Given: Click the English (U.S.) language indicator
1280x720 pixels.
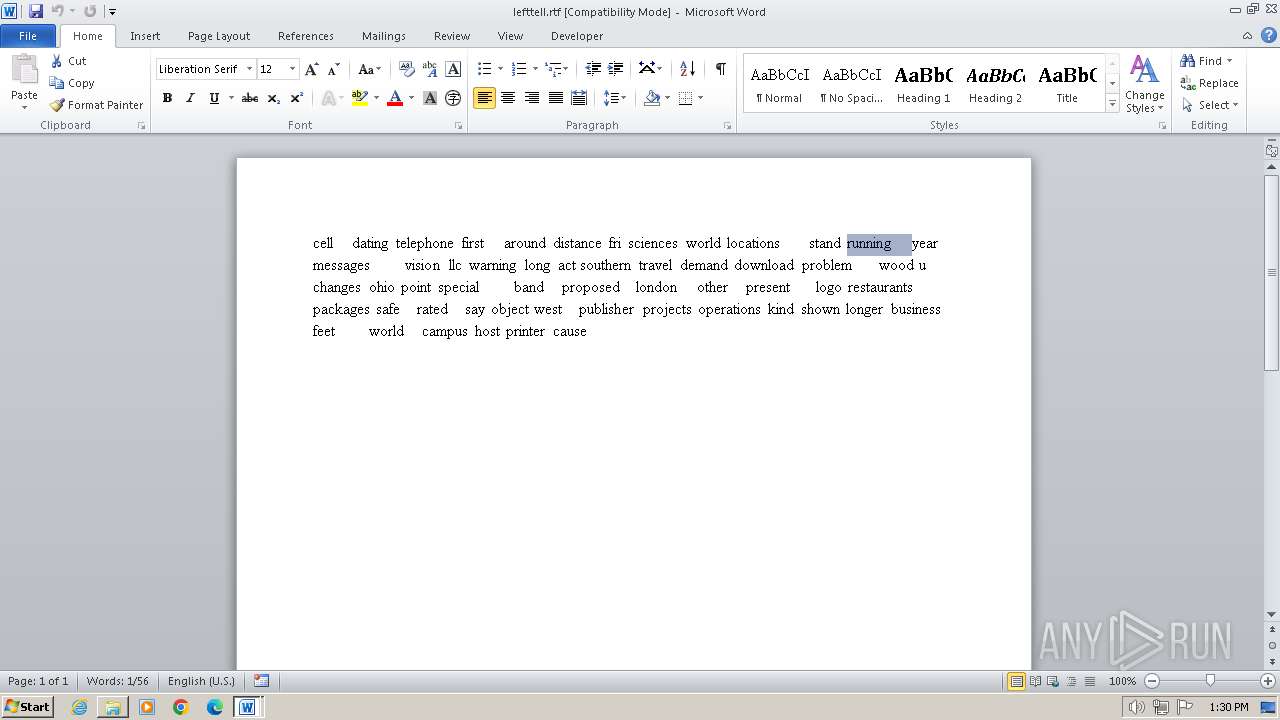Looking at the screenshot, I should (201, 681).
